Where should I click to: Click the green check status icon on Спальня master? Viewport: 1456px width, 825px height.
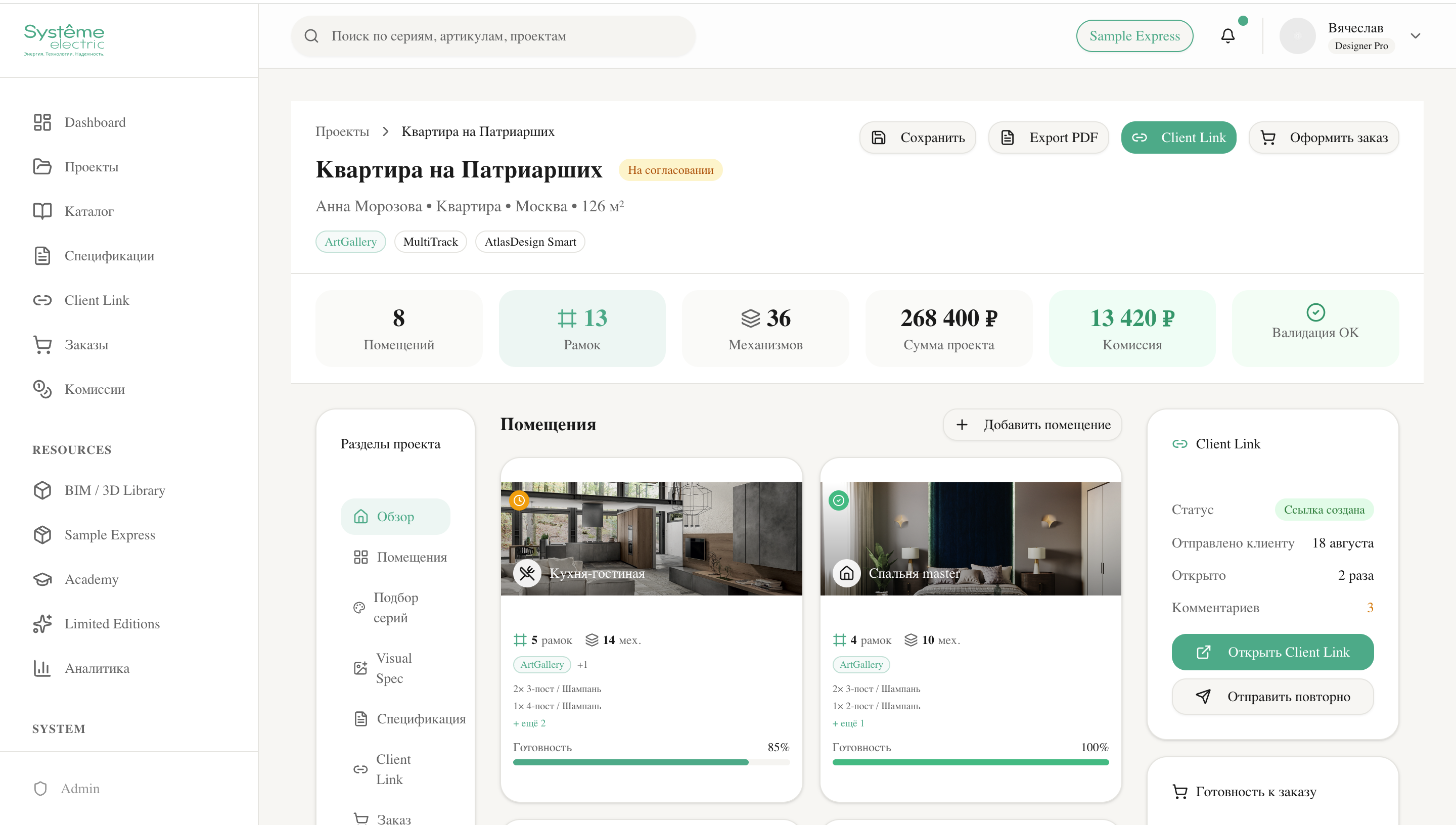(838, 501)
